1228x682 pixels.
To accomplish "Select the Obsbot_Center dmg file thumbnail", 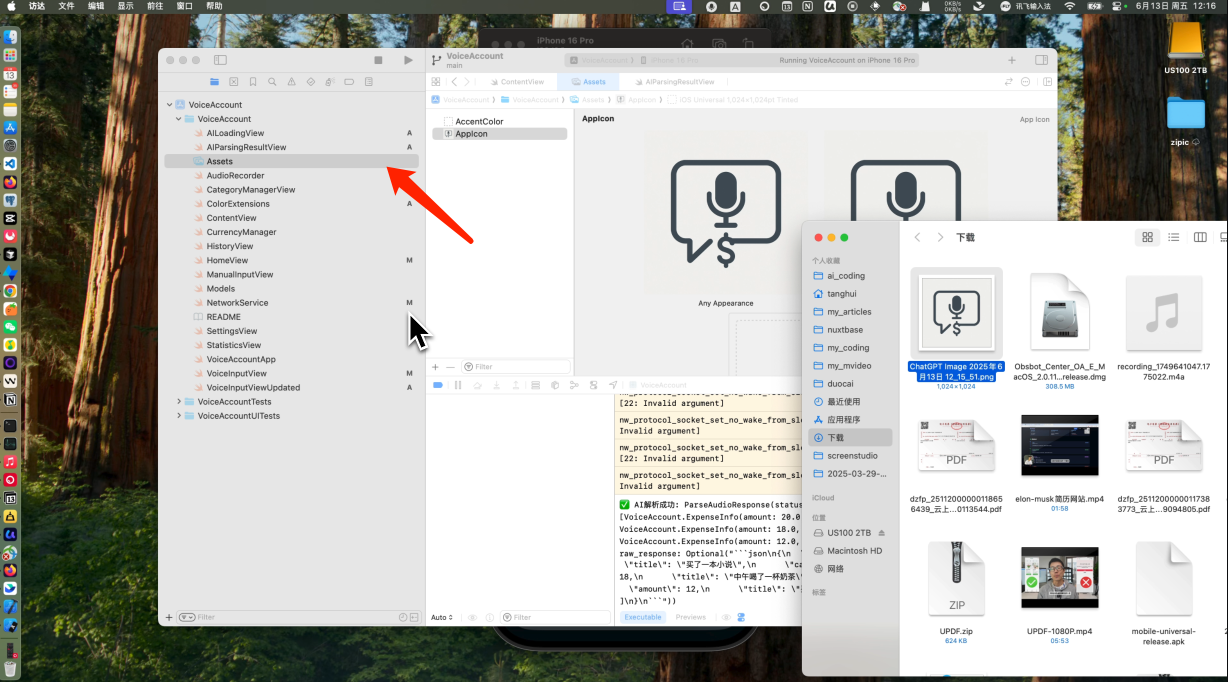I will point(1060,312).
